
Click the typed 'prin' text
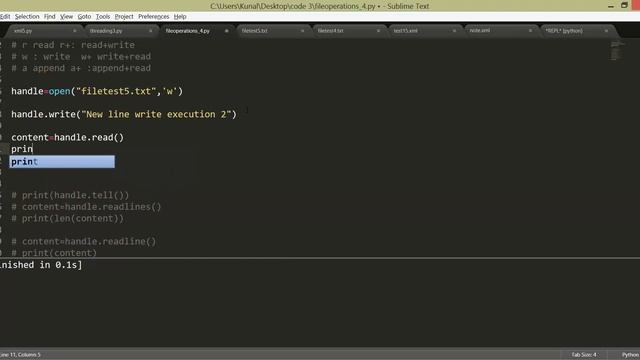point(22,149)
